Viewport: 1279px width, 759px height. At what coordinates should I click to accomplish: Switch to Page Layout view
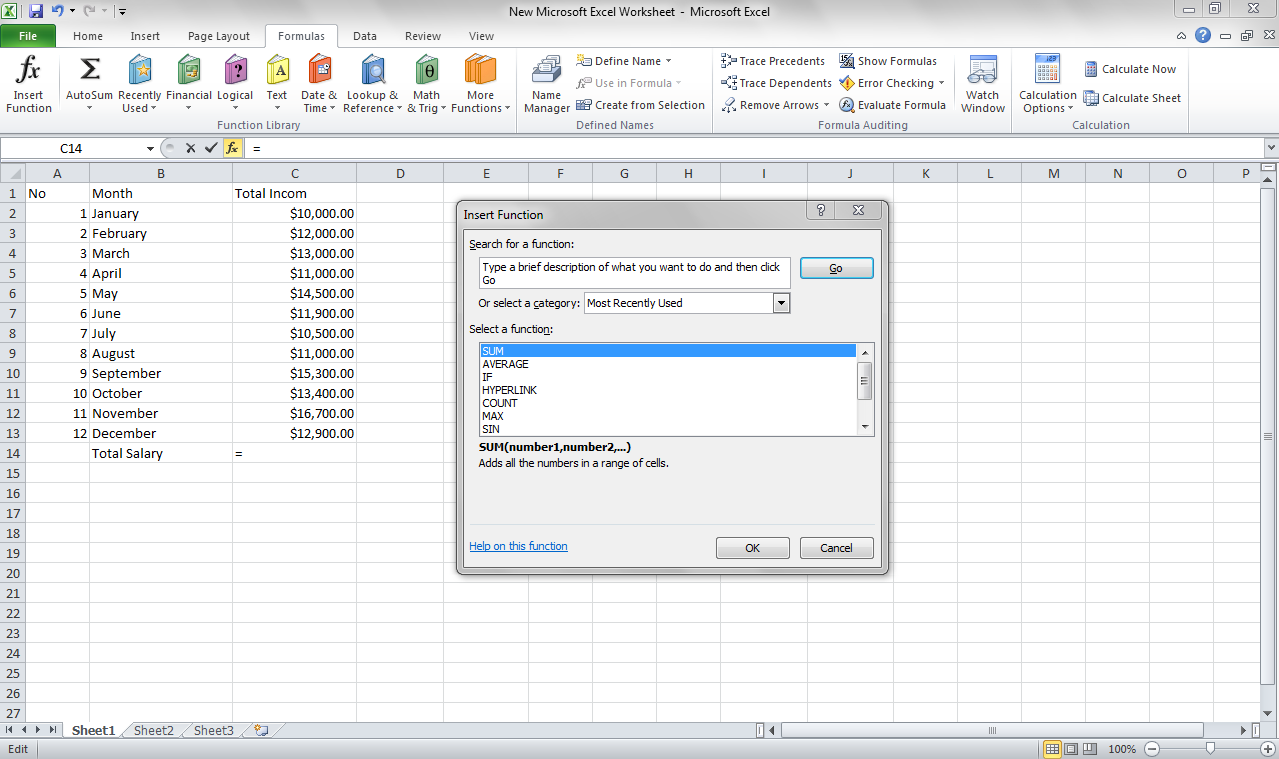1069,748
